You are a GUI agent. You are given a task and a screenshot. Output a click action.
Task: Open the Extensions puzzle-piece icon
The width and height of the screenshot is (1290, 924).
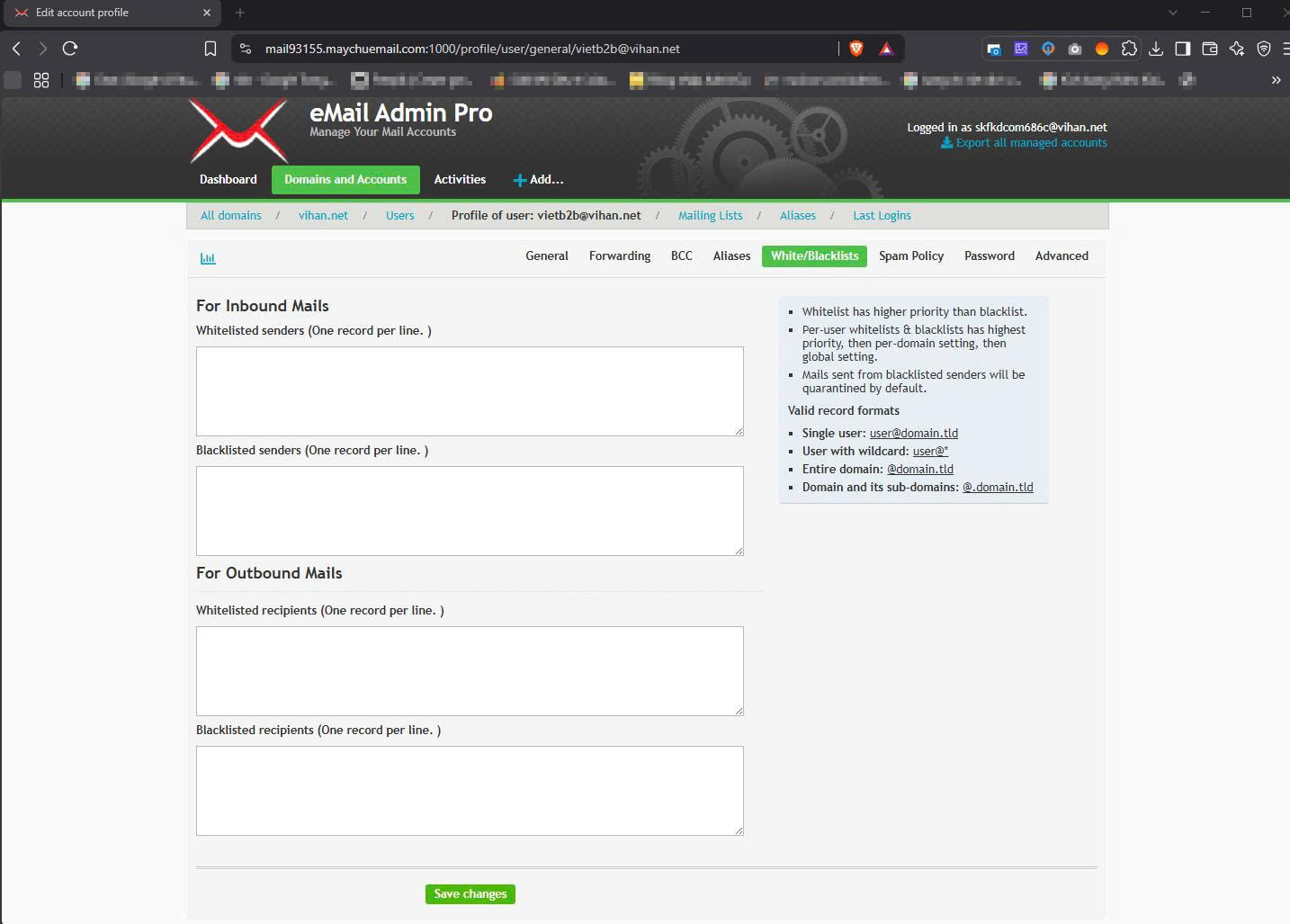click(x=1129, y=49)
